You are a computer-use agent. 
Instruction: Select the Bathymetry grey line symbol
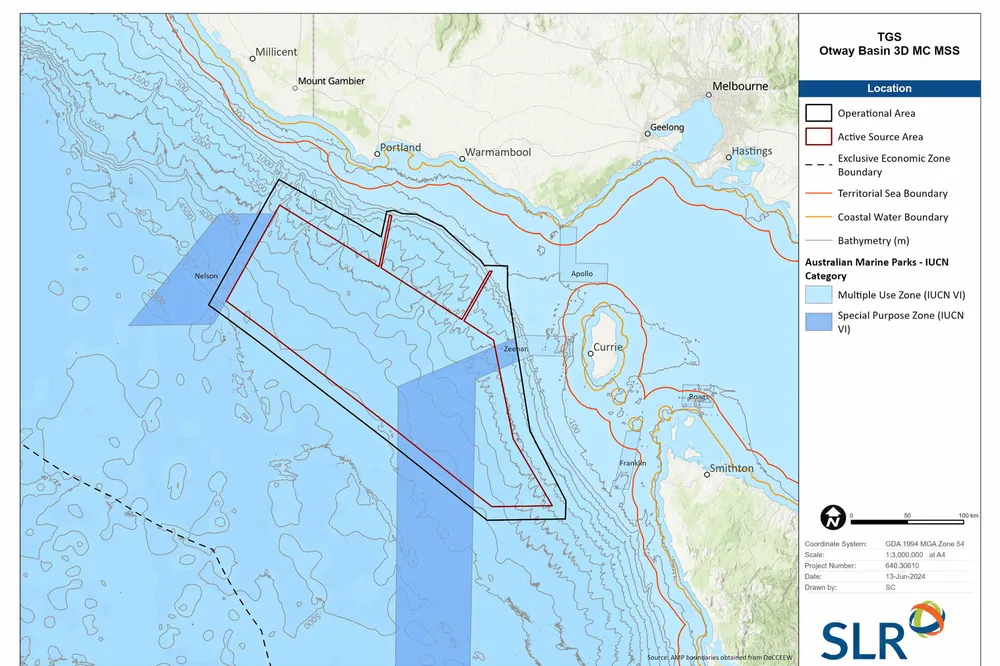coord(818,240)
